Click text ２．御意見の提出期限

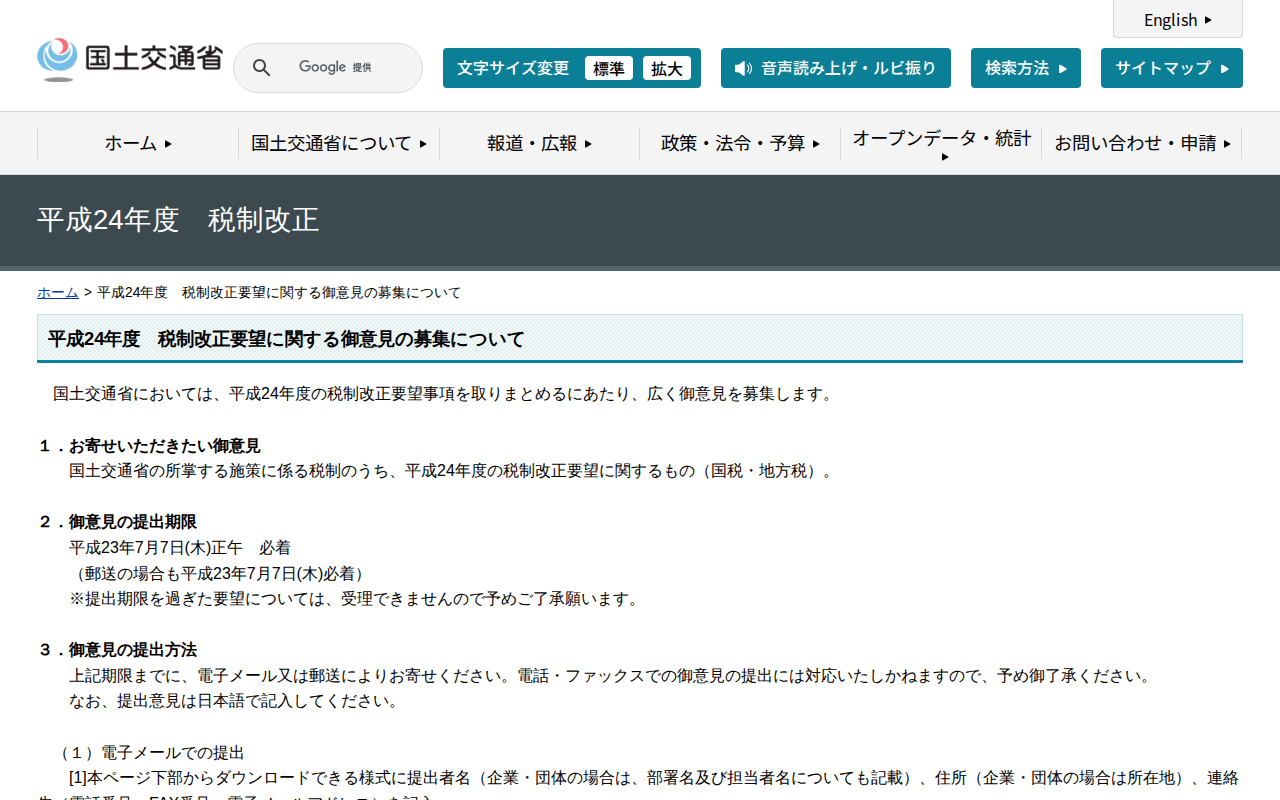[117, 522]
